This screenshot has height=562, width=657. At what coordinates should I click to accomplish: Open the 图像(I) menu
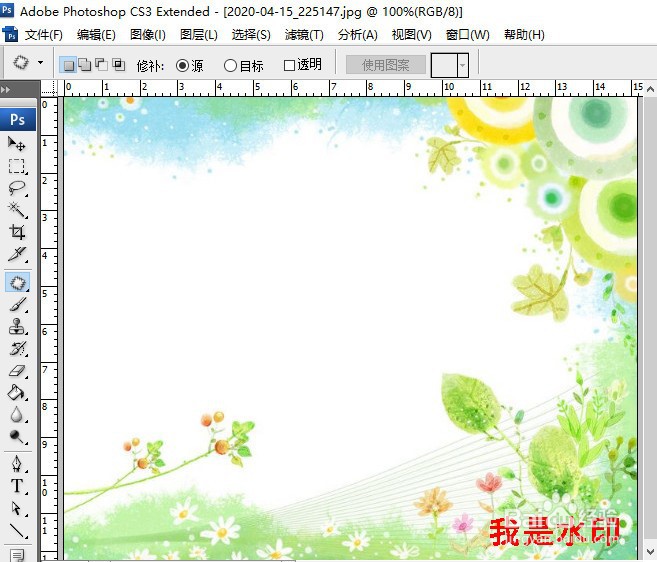[147, 35]
